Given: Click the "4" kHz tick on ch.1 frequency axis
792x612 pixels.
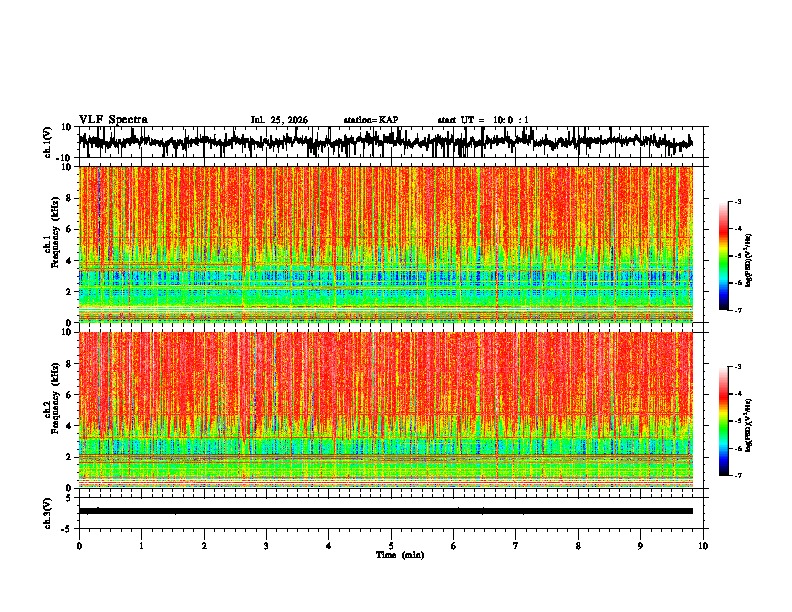Looking at the screenshot, I should coord(70,261).
